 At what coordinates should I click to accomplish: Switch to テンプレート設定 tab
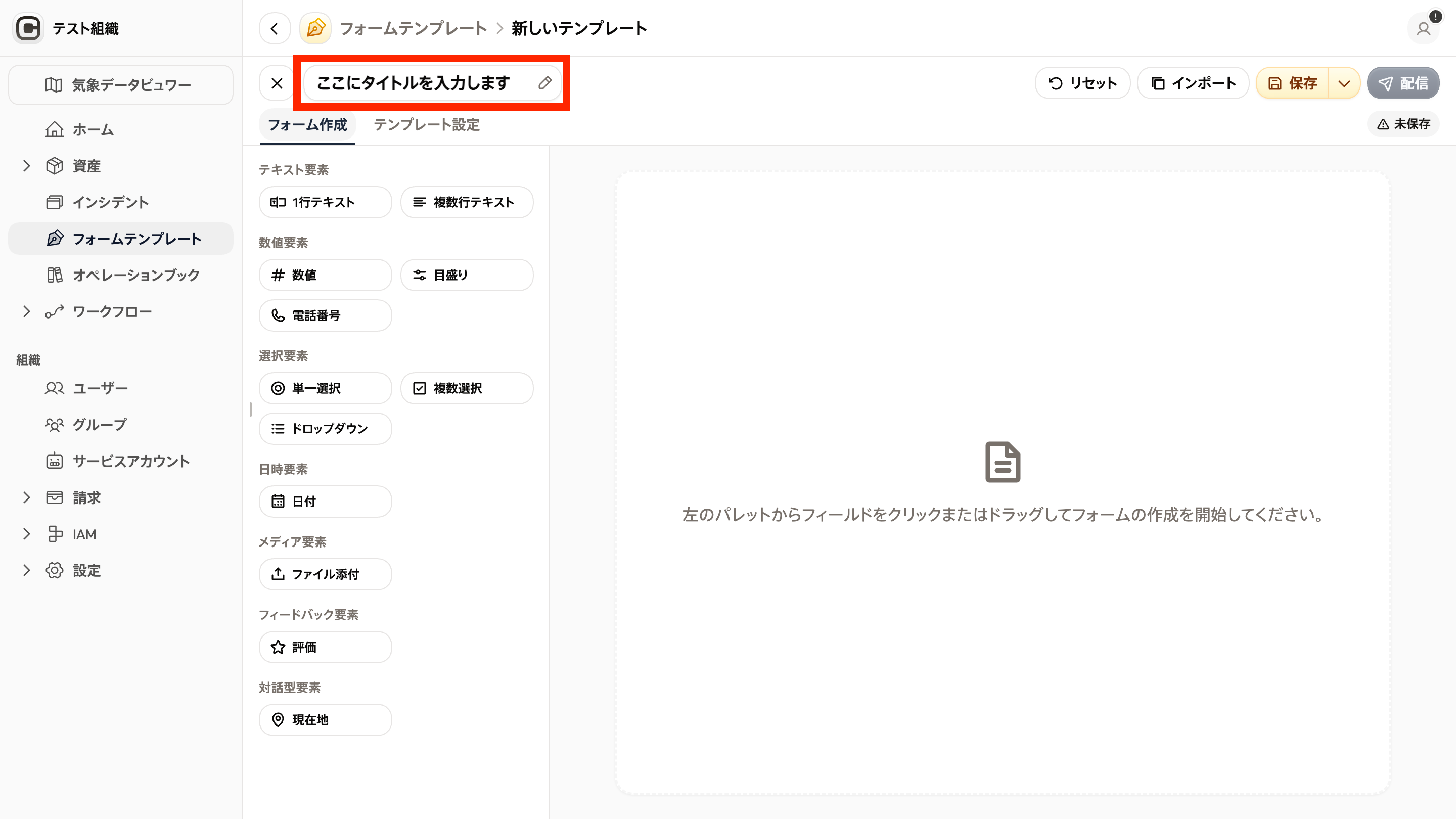point(427,125)
